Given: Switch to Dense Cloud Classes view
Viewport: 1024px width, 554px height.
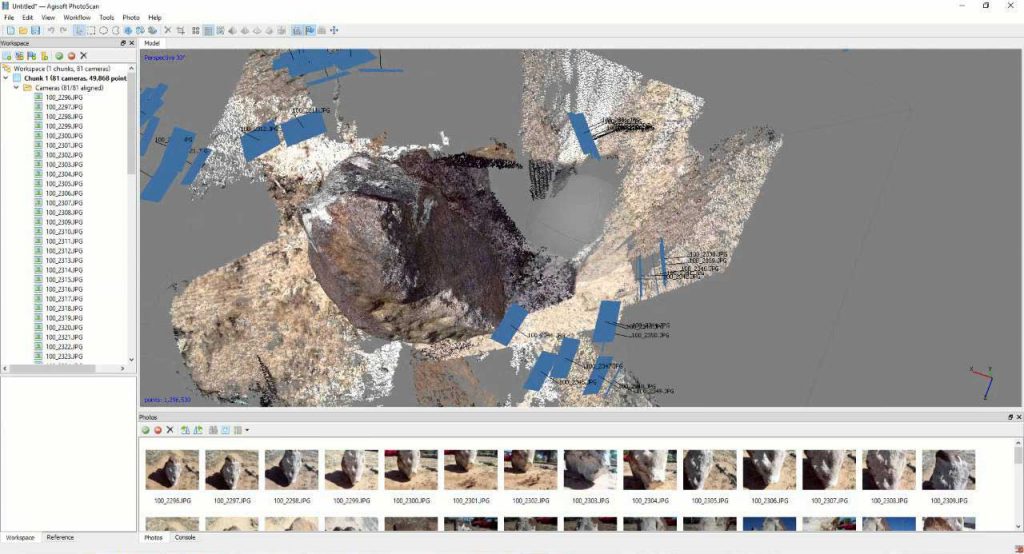Looking at the screenshot, I should click(220, 30).
